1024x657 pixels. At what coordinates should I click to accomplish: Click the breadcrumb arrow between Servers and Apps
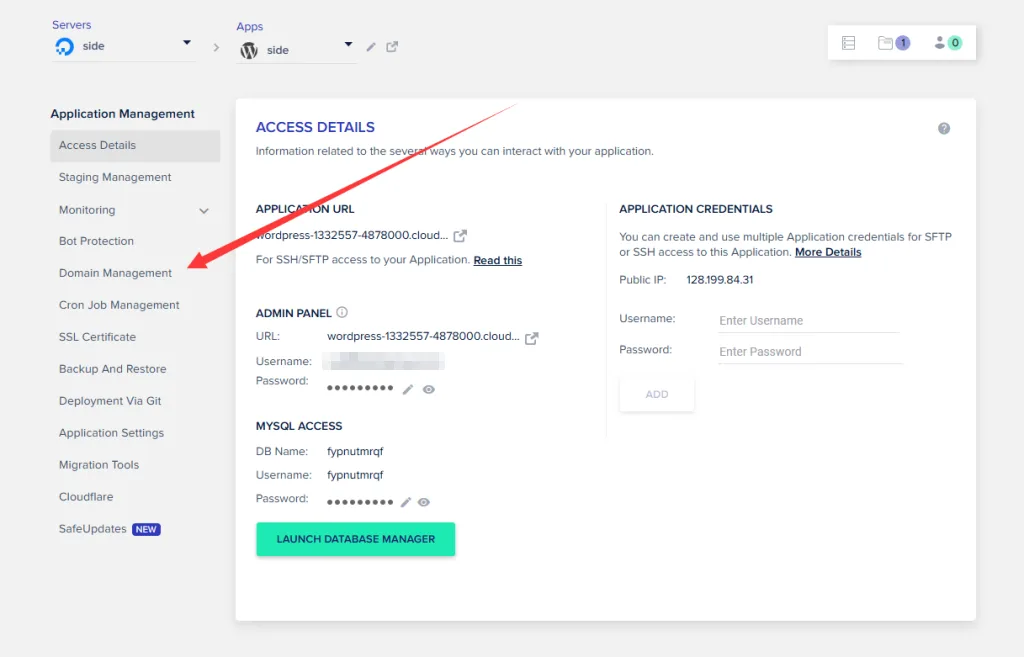(216, 48)
